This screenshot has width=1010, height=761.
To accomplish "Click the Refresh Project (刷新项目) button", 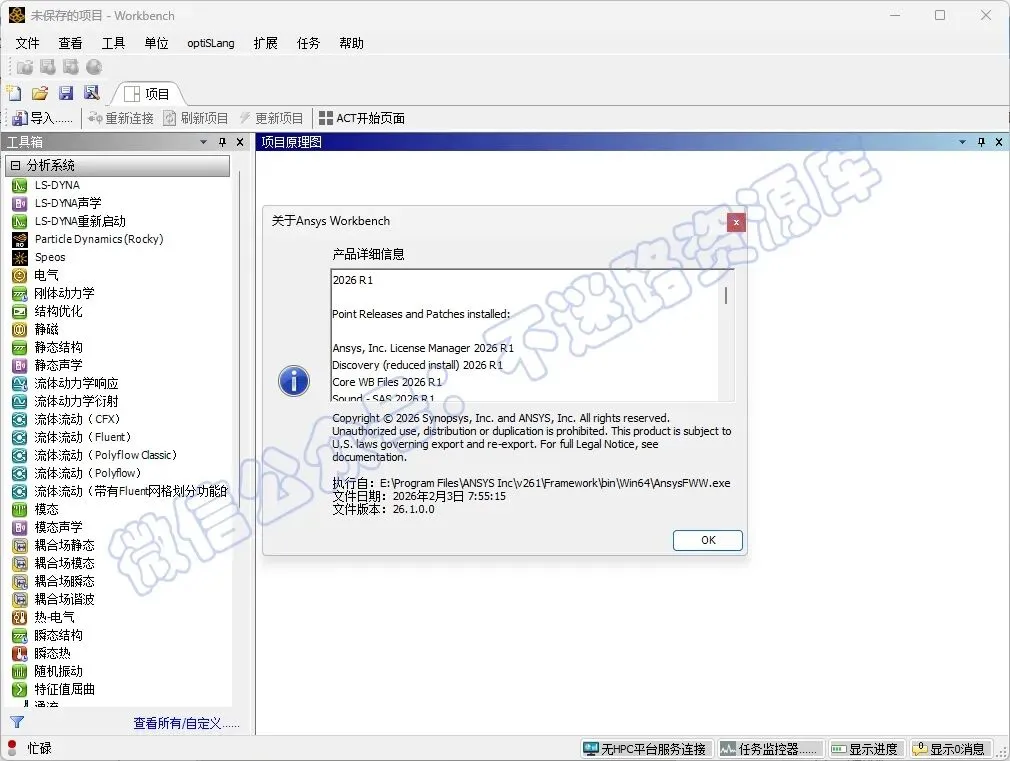I will pos(196,118).
